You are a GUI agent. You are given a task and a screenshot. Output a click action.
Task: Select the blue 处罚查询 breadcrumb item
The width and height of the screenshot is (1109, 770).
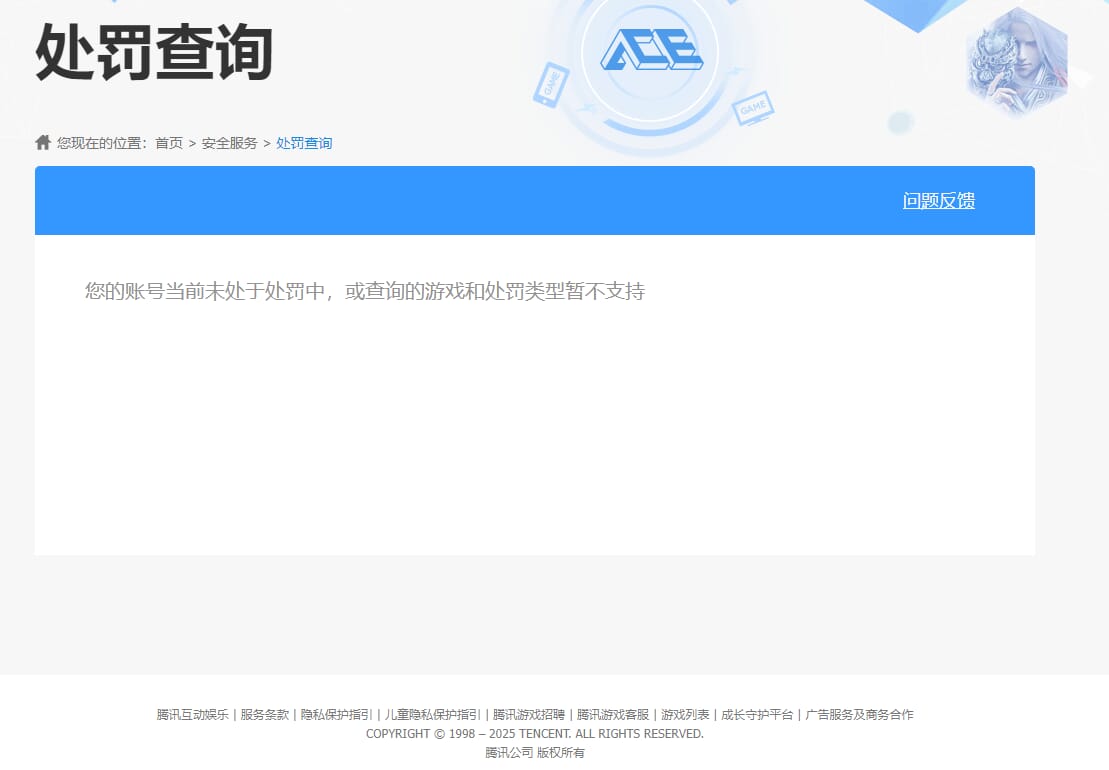coord(304,143)
